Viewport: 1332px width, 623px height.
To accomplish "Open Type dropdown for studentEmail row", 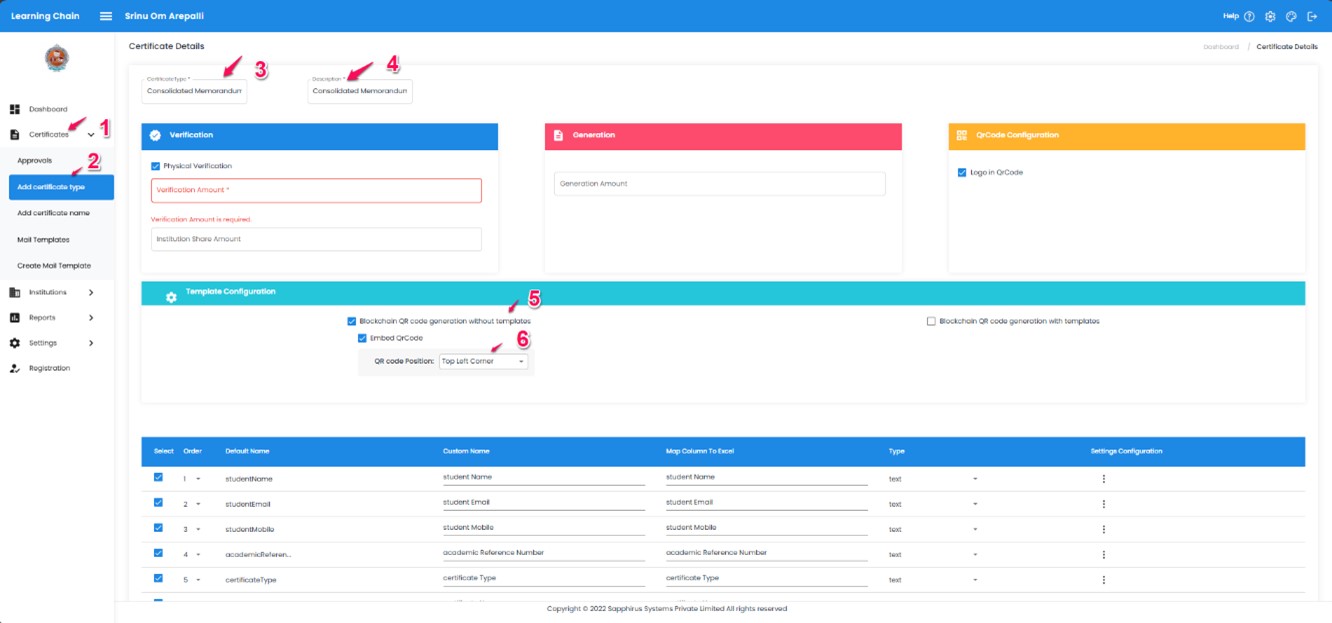I will click(x=974, y=504).
